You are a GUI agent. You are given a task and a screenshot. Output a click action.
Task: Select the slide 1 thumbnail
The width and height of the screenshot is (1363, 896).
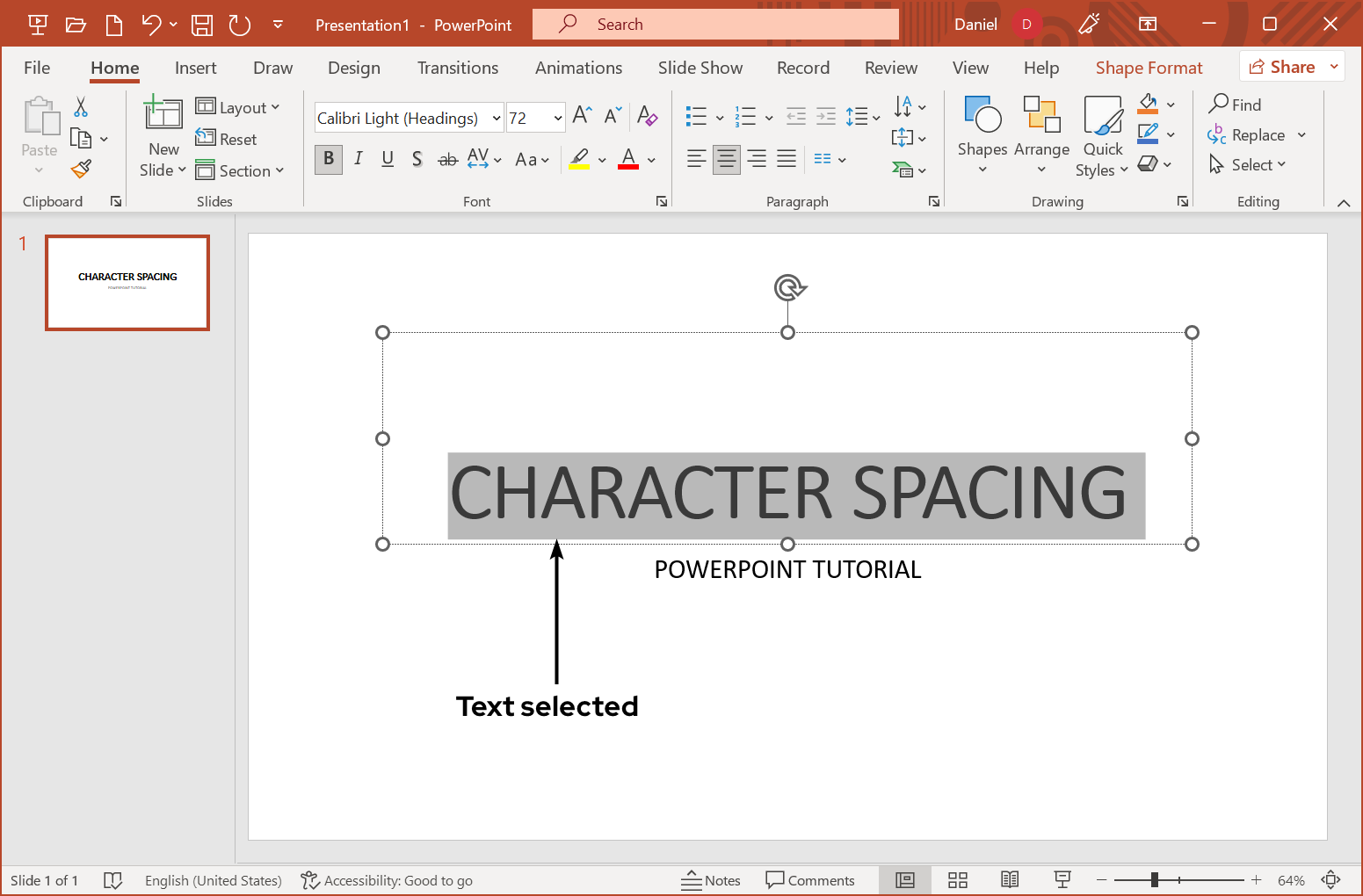tap(127, 282)
